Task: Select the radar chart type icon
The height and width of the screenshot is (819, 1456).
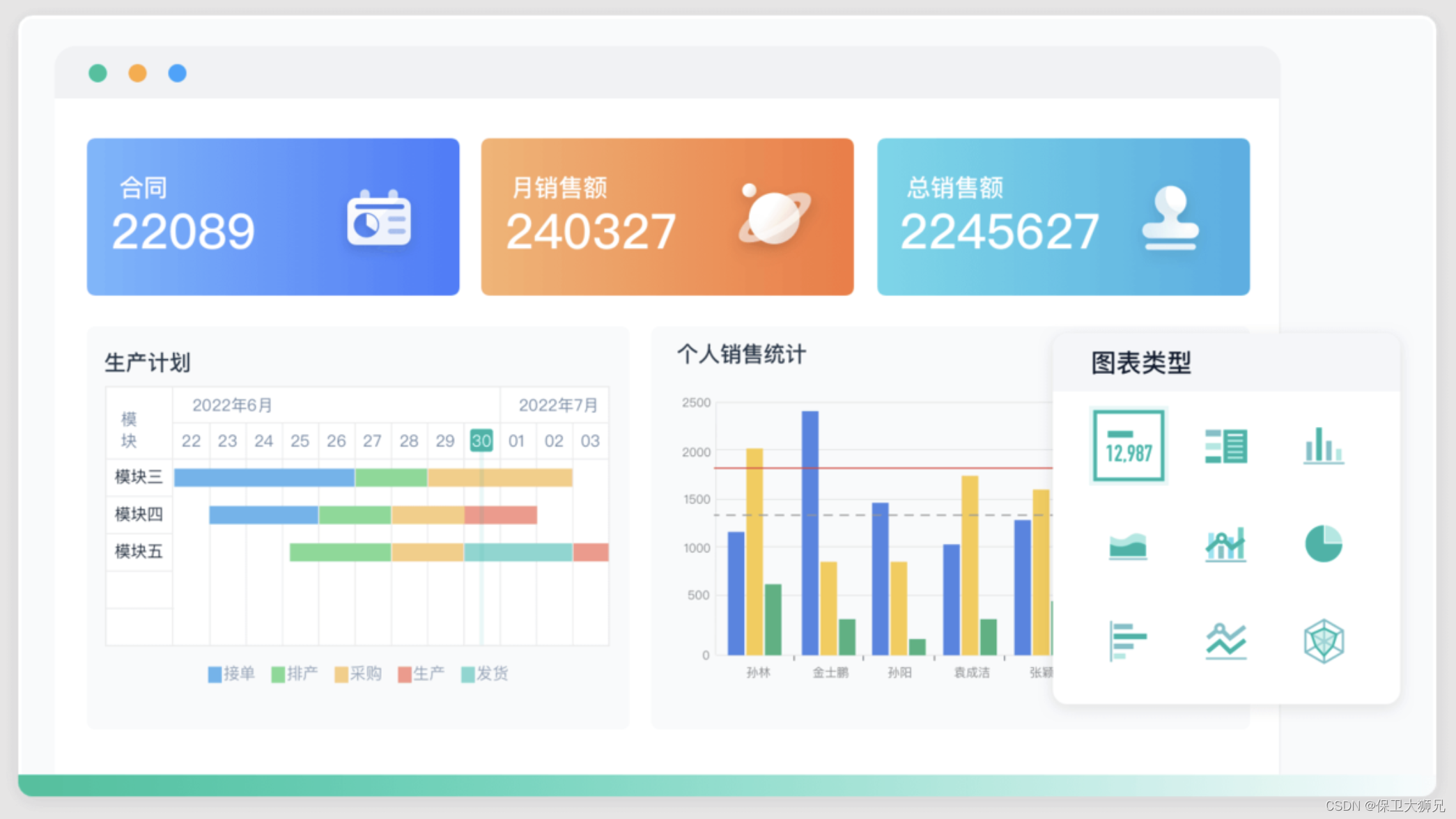Action: [x=1323, y=641]
